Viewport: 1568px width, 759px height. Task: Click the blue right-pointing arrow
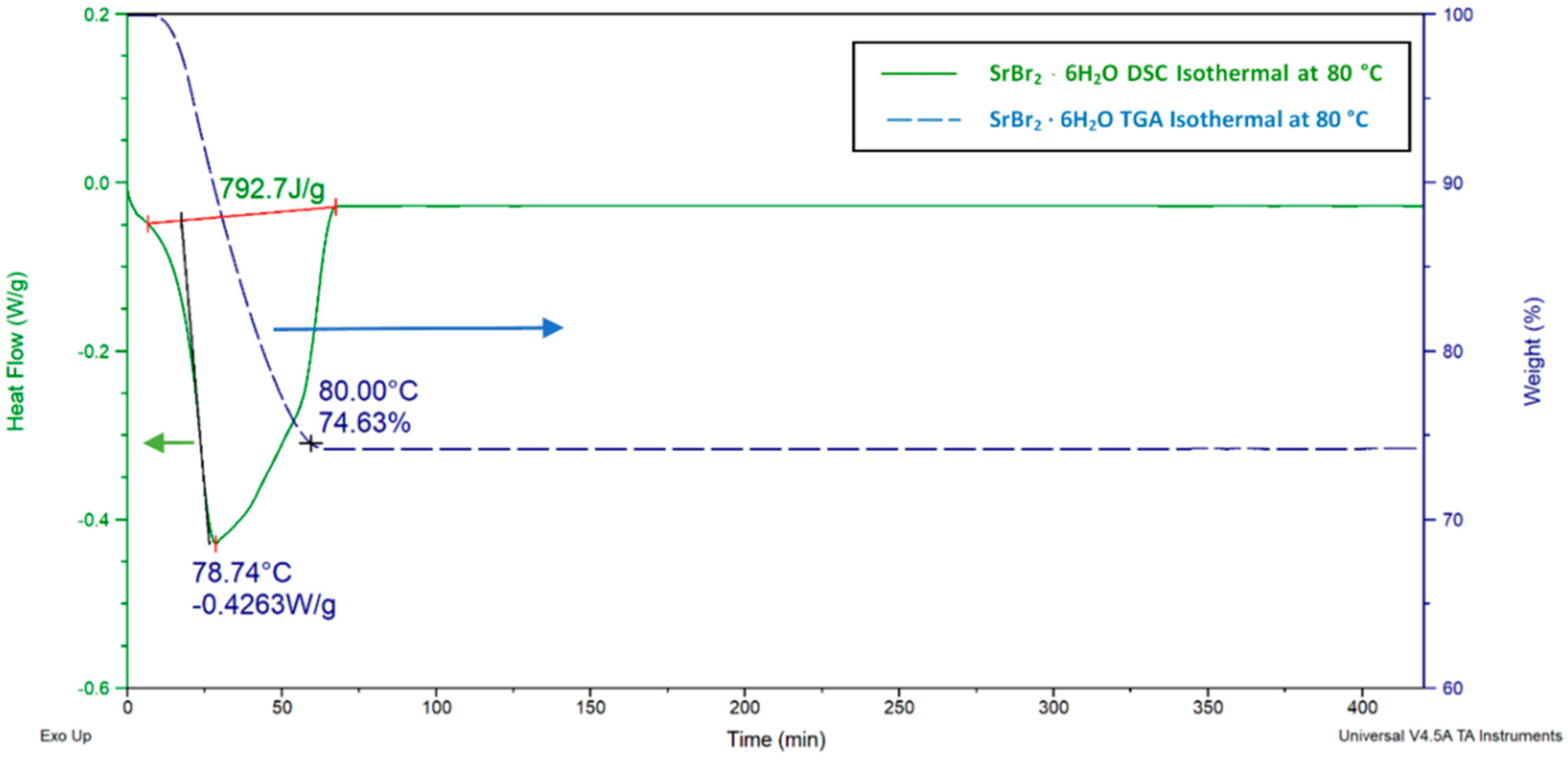[x=419, y=329]
